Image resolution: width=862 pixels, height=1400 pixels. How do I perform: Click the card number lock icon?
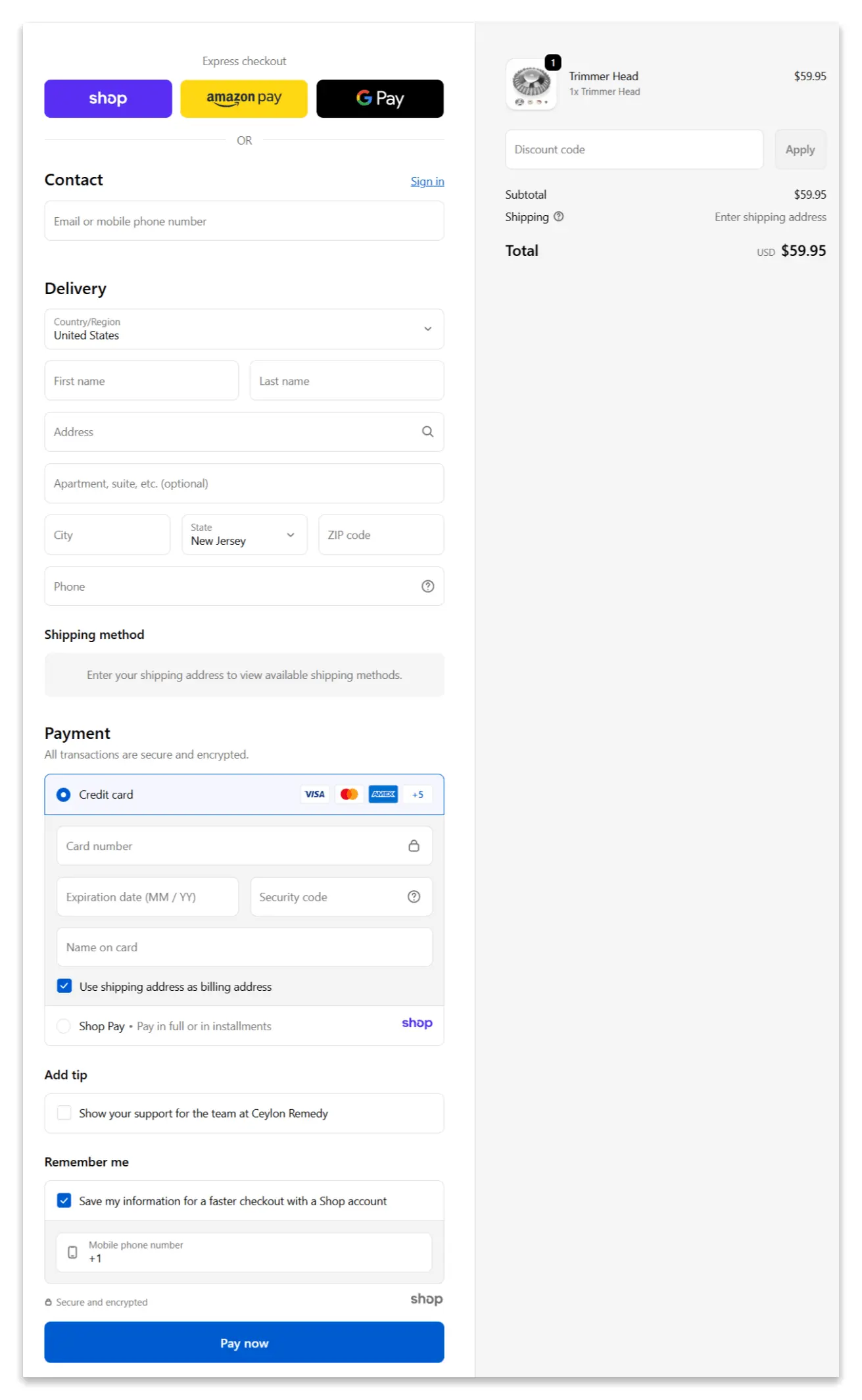pyautogui.click(x=414, y=846)
